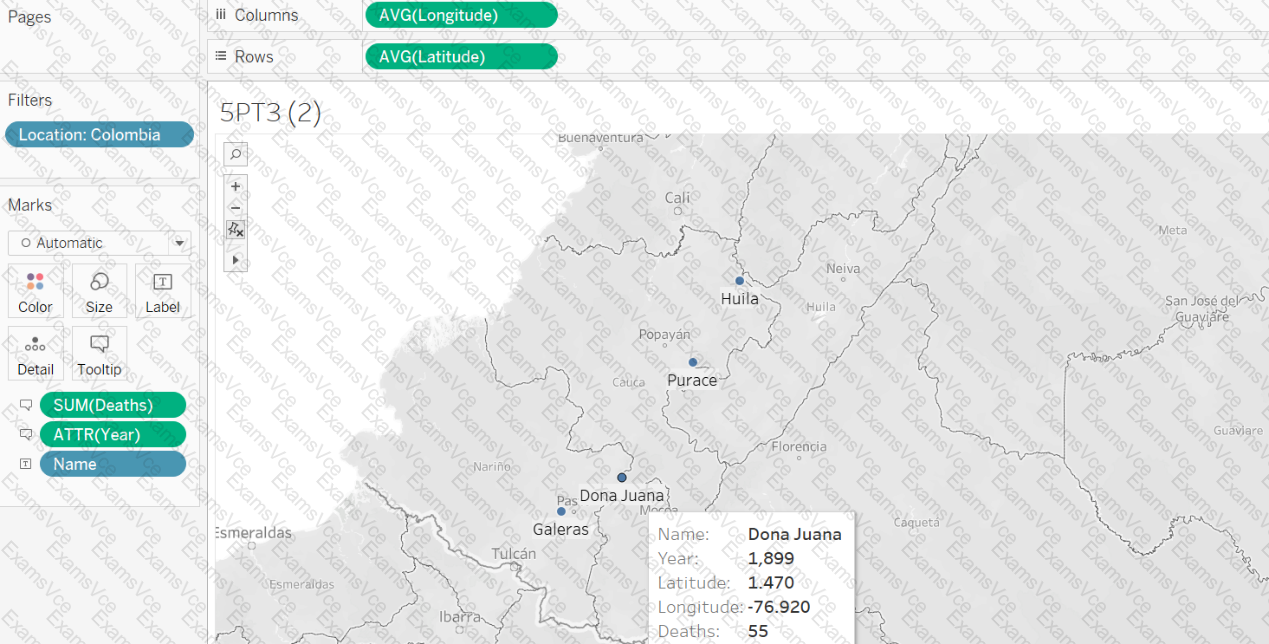Image resolution: width=1269 pixels, height=644 pixels.
Task: Open the Automatic mark type dropdown
Action: pyautogui.click(x=99, y=243)
